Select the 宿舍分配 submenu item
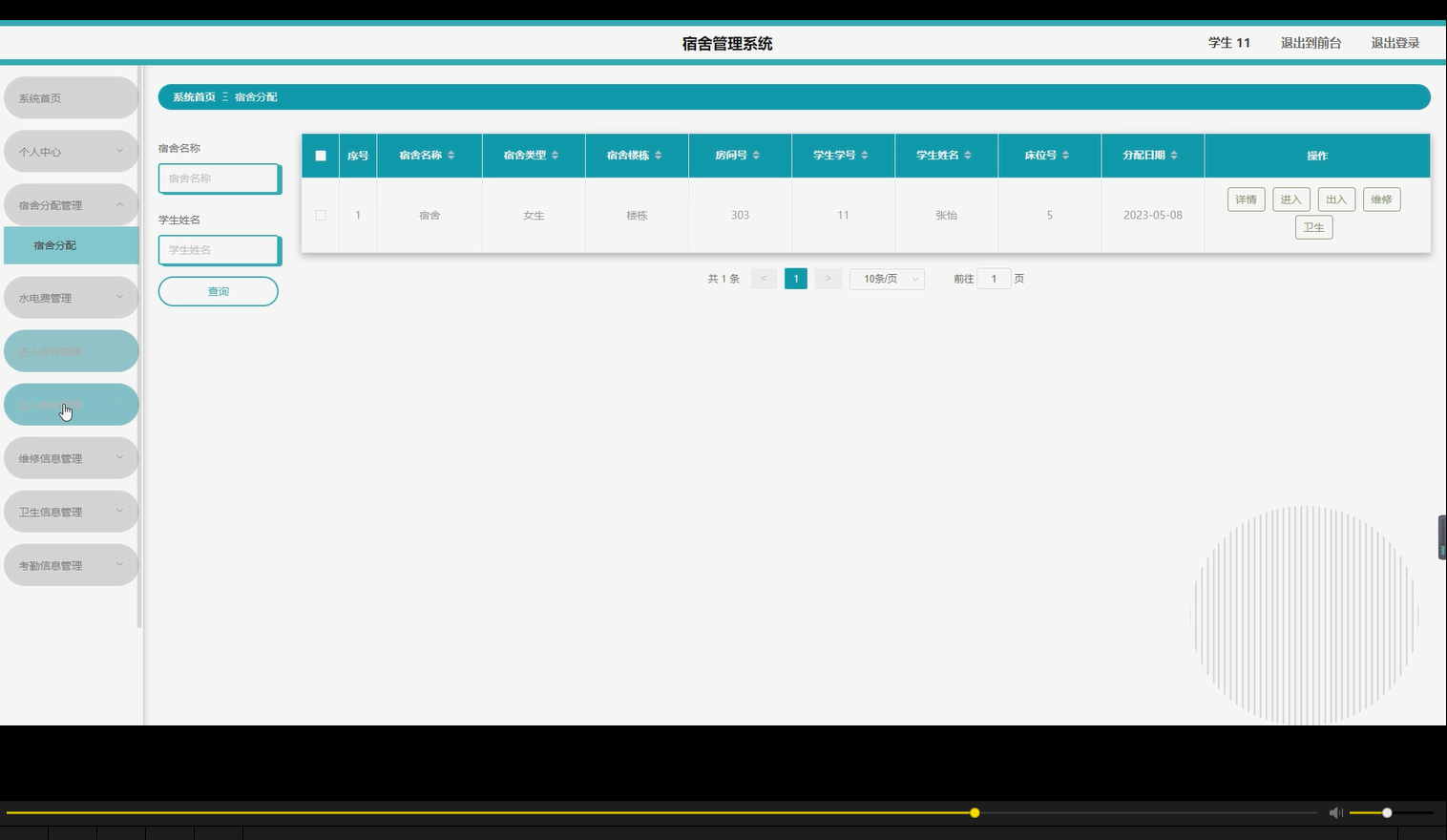Viewport: 1447px width, 840px height. pos(71,245)
